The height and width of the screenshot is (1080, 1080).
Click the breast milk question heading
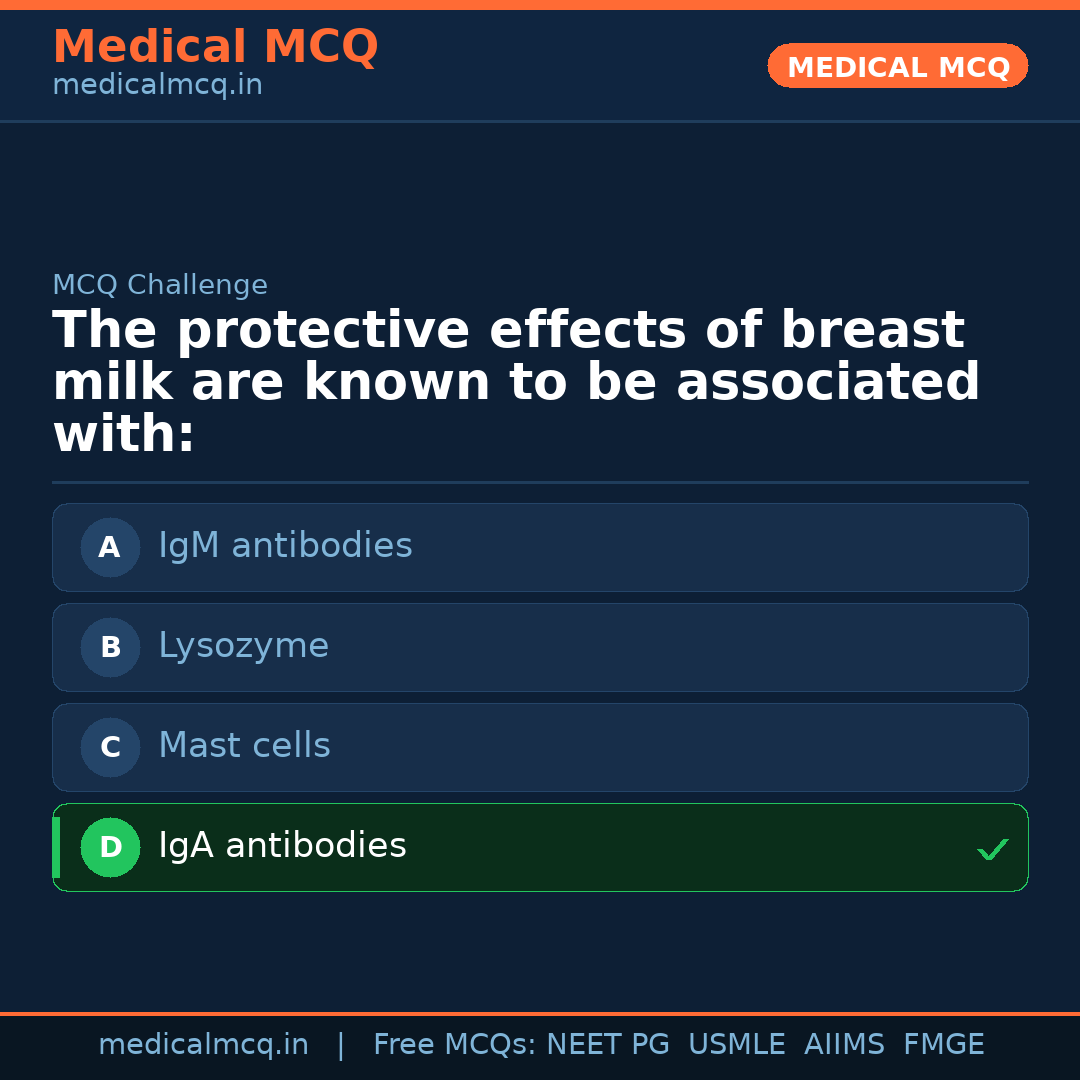[x=515, y=383]
